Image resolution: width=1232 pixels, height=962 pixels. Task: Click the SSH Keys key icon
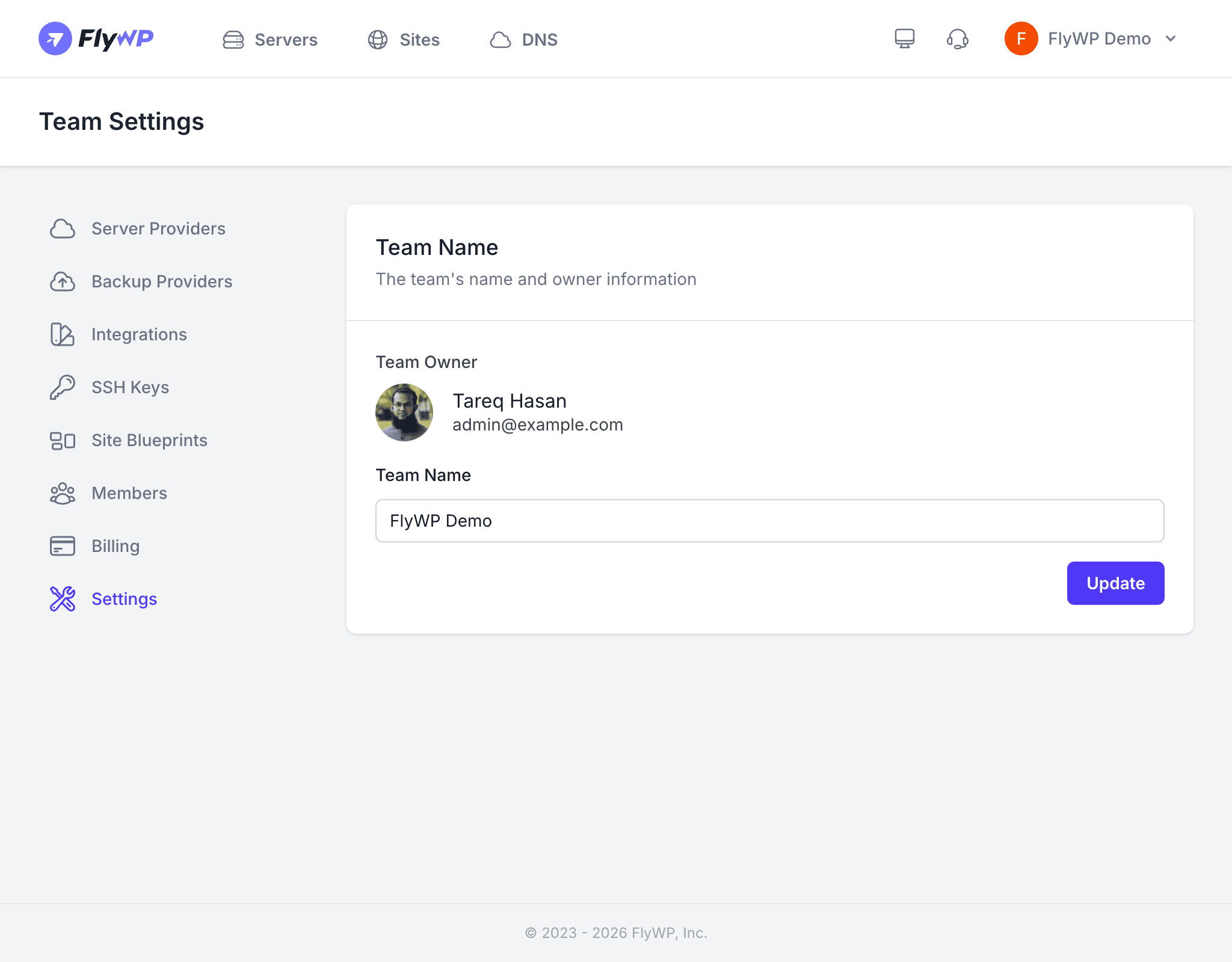(63, 387)
